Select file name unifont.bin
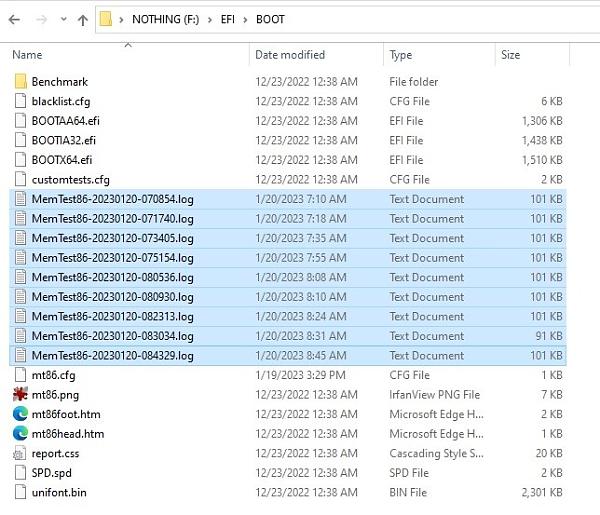The height and width of the screenshot is (515, 600). (x=59, y=492)
